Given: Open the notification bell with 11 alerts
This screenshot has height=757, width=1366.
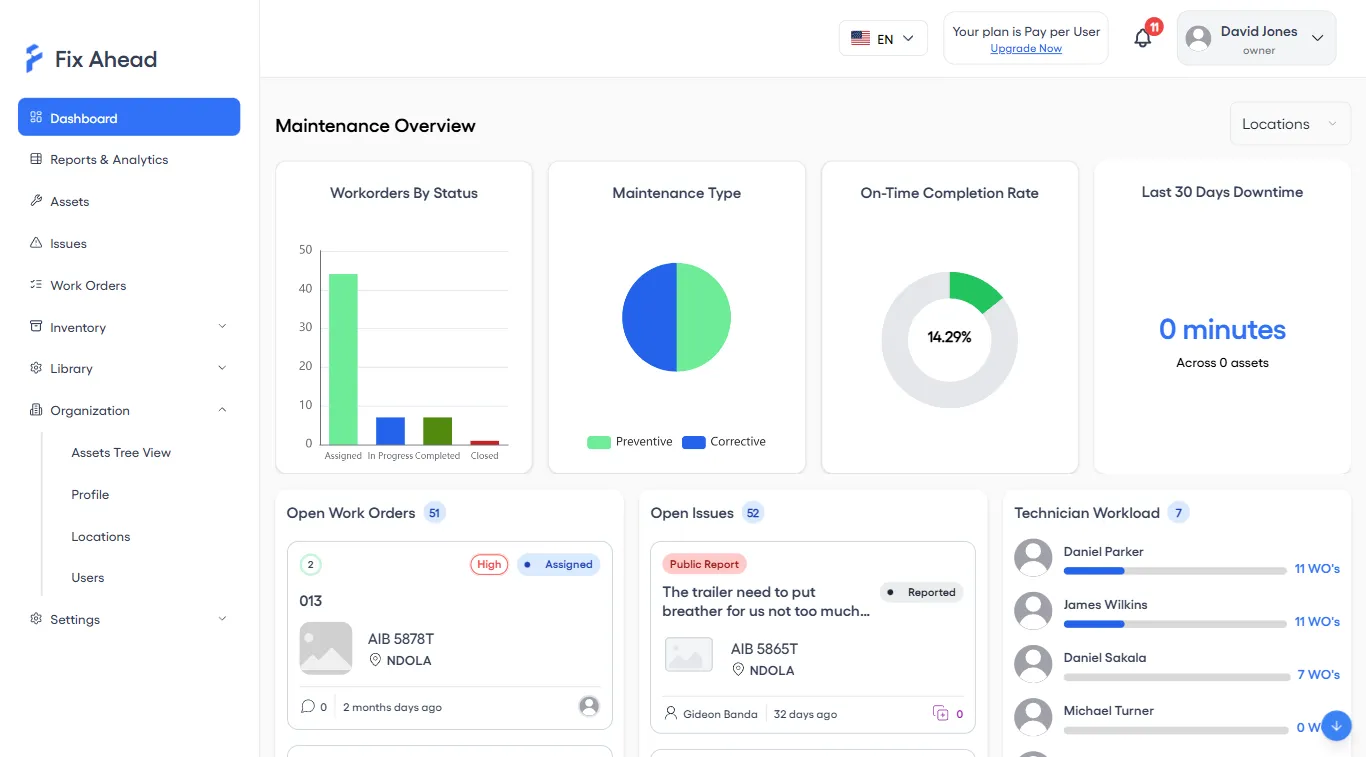Looking at the screenshot, I should [1142, 37].
